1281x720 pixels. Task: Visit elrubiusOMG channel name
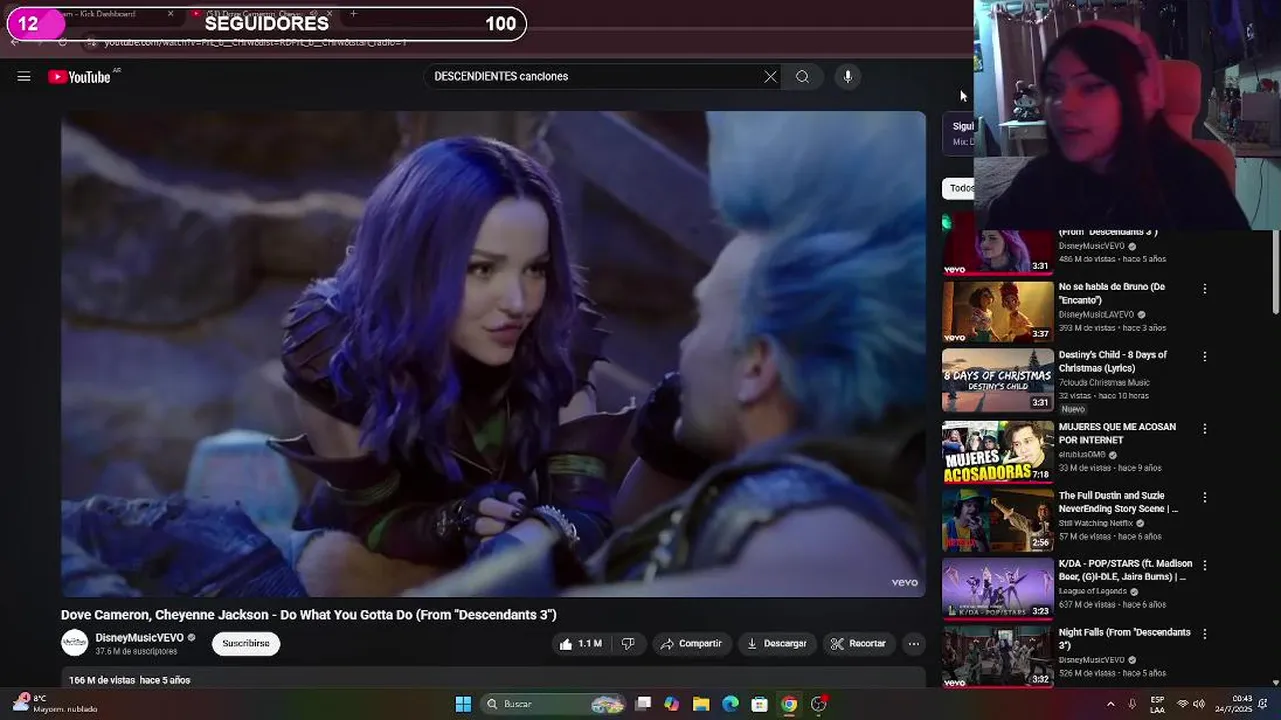coord(1082,455)
